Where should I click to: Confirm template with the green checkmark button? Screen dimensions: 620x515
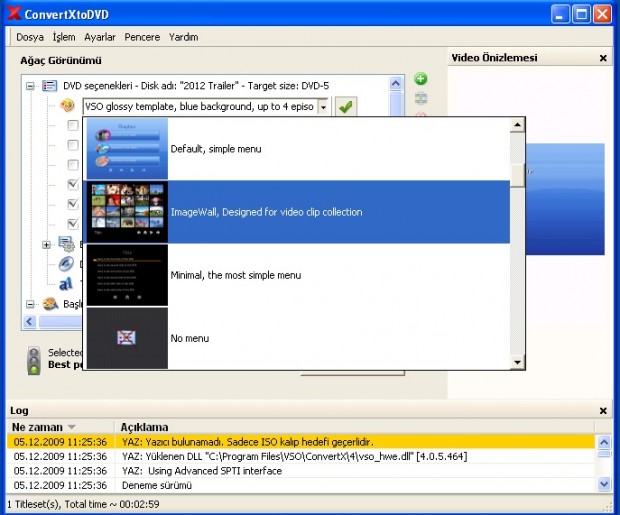[x=345, y=106]
